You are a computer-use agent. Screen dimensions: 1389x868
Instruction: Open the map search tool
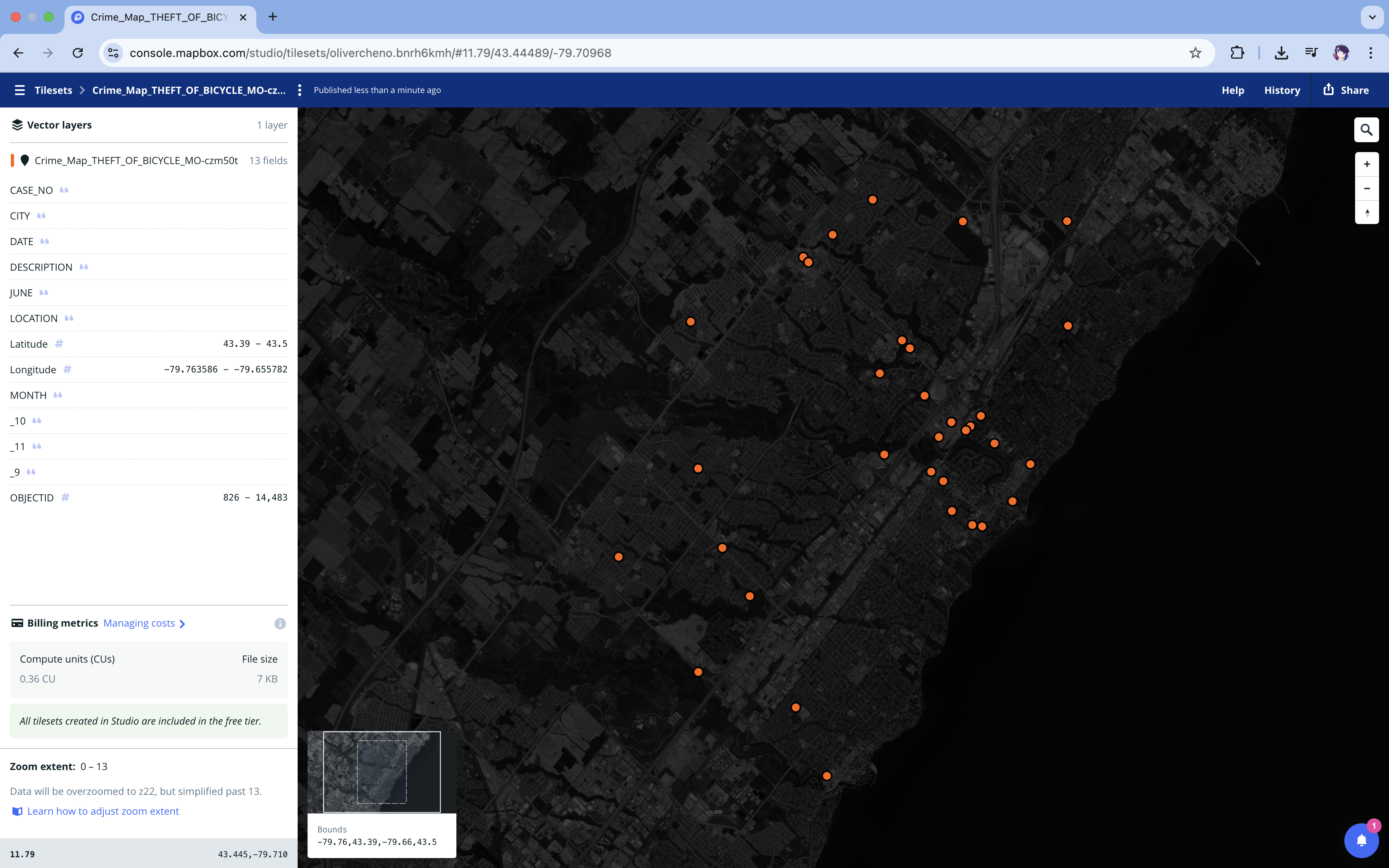[x=1366, y=130]
